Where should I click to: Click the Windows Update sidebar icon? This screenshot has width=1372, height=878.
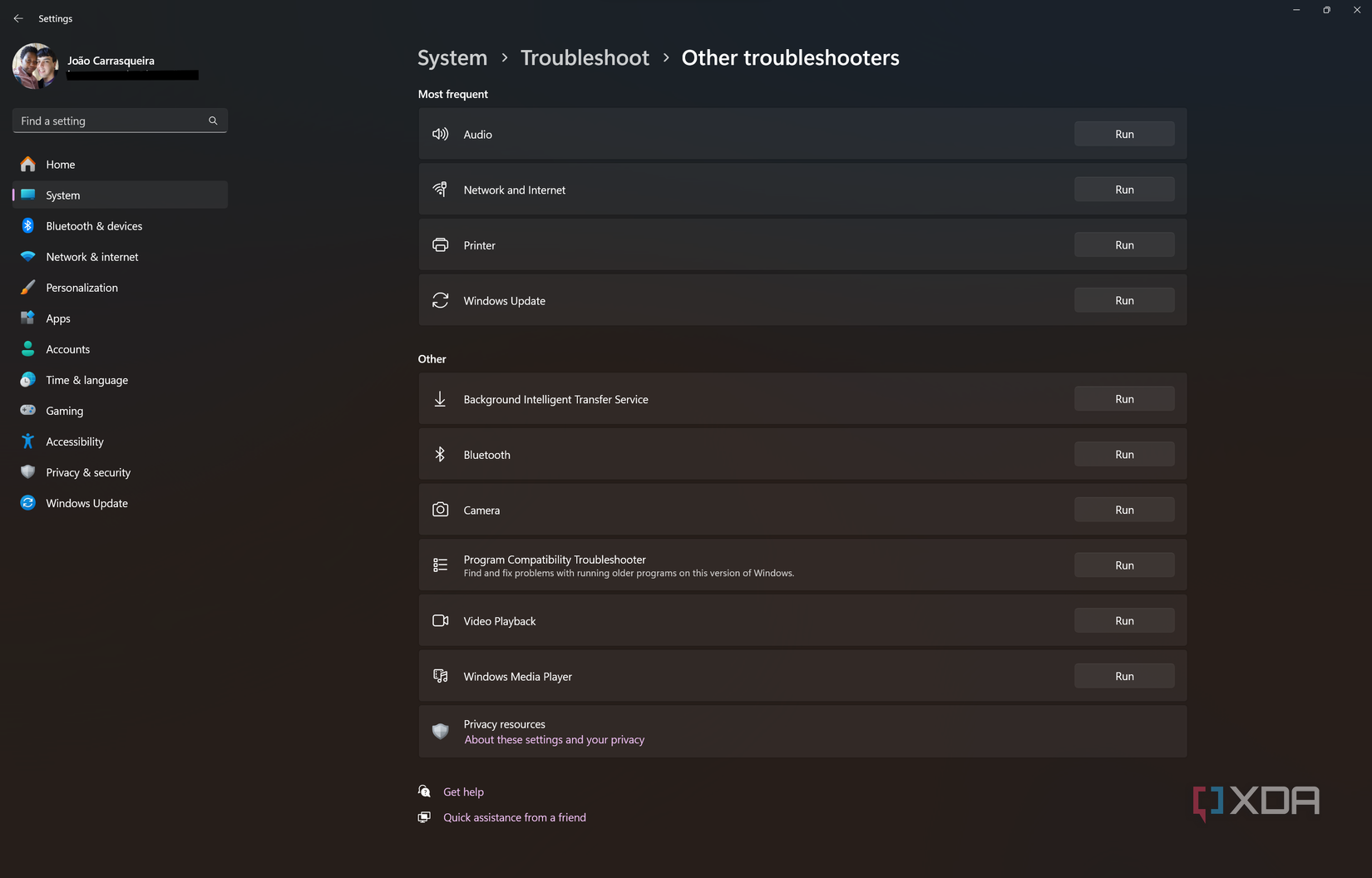pos(28,503)
